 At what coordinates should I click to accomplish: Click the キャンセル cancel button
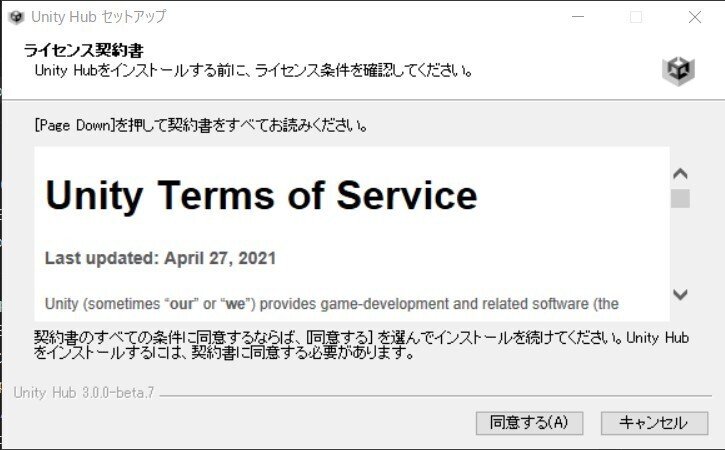click(654, 423)
